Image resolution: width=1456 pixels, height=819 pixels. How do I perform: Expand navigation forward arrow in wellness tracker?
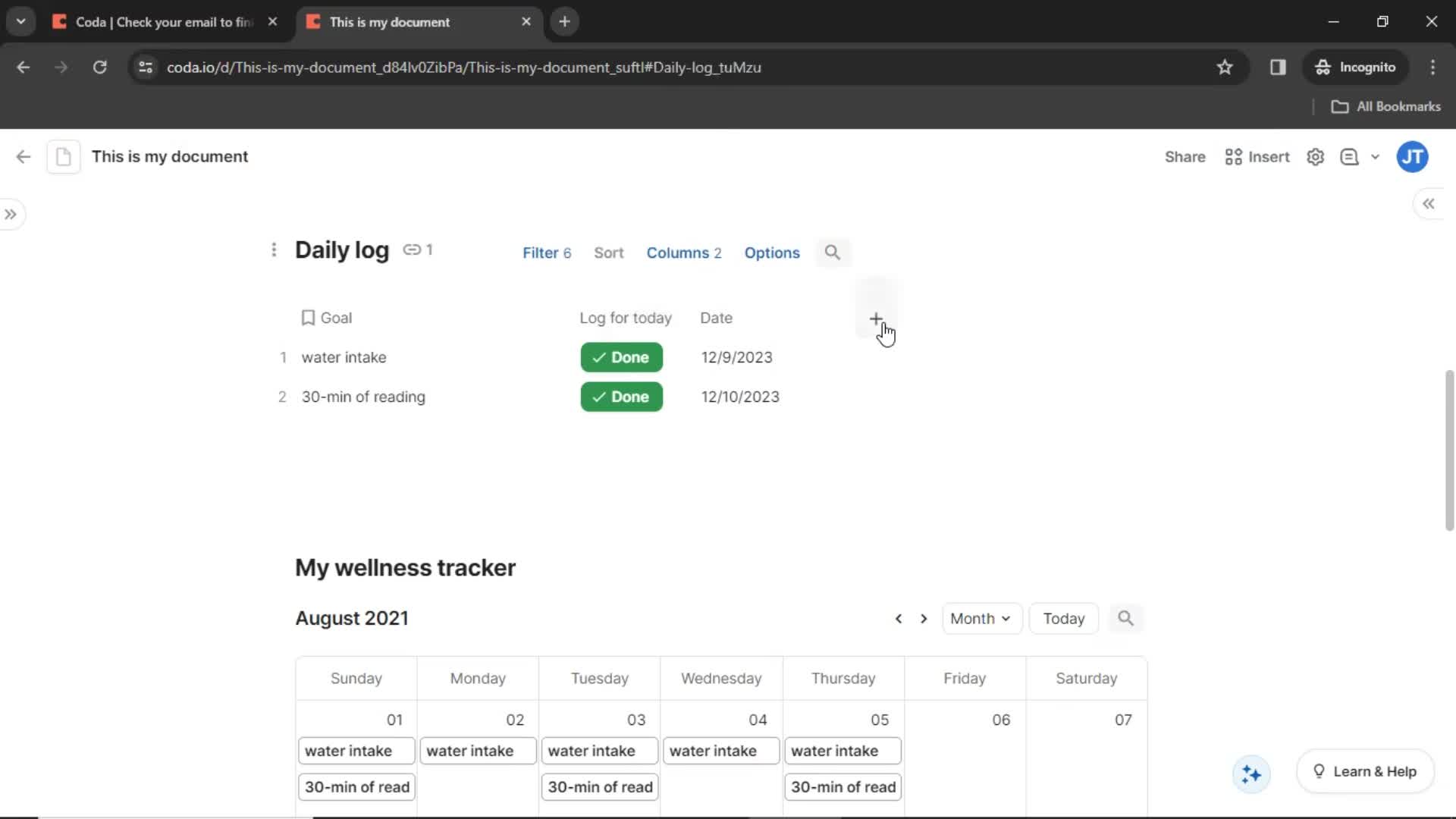coord(924,618)
